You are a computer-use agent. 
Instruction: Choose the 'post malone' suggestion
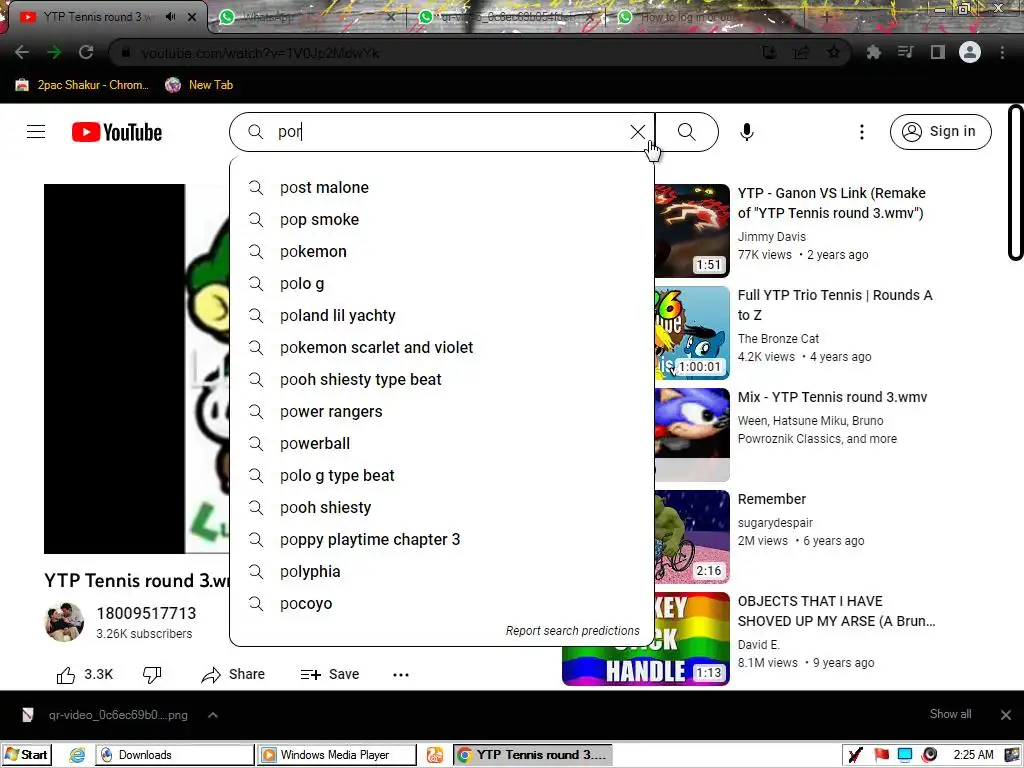point(441,187)
